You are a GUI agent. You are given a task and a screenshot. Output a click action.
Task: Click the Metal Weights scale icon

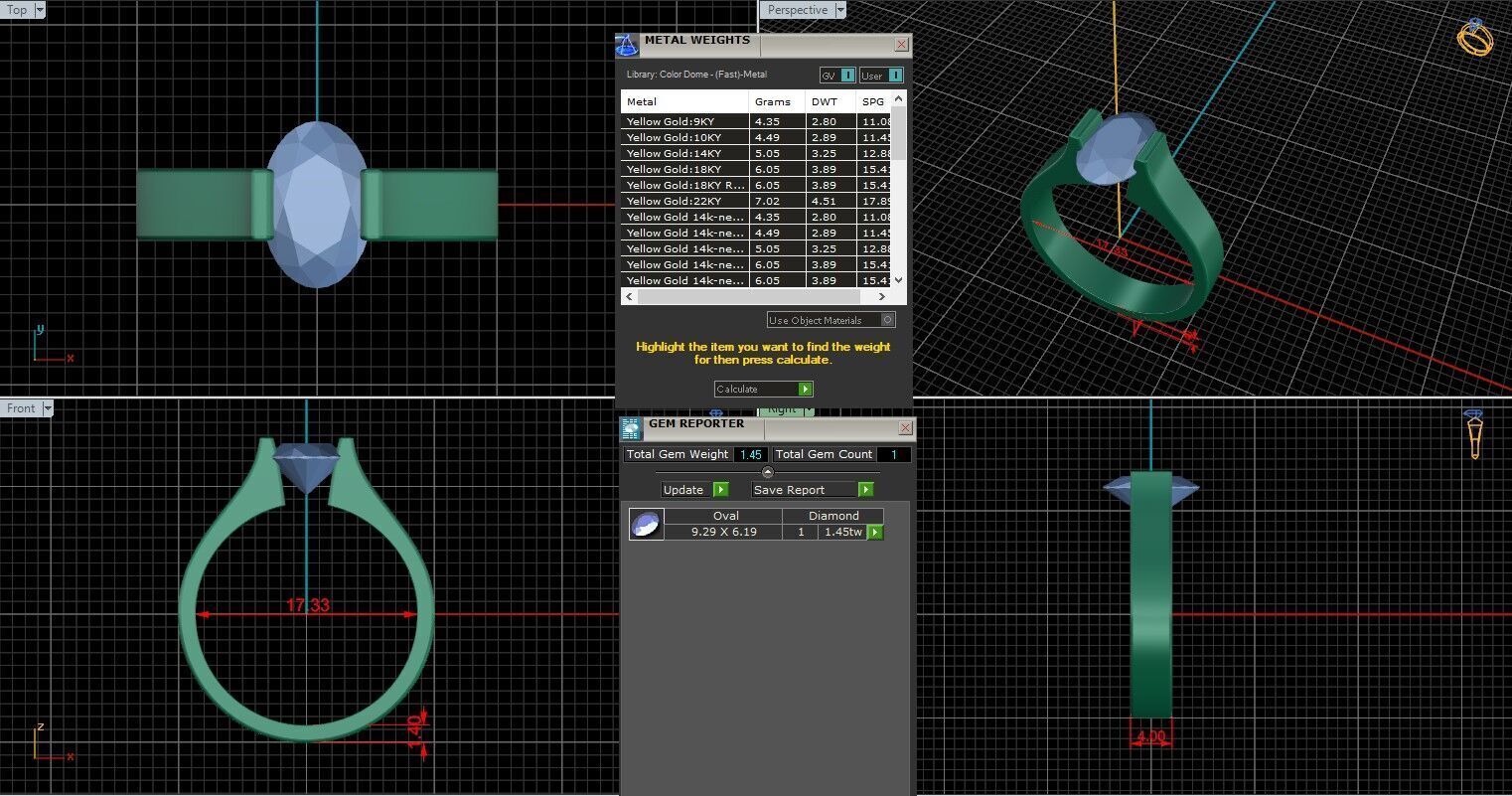(627, 45)
